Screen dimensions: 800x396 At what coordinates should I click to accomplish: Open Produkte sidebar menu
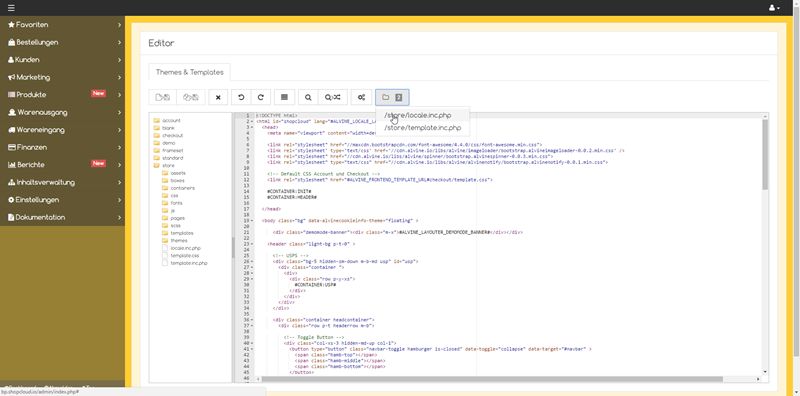62,95
